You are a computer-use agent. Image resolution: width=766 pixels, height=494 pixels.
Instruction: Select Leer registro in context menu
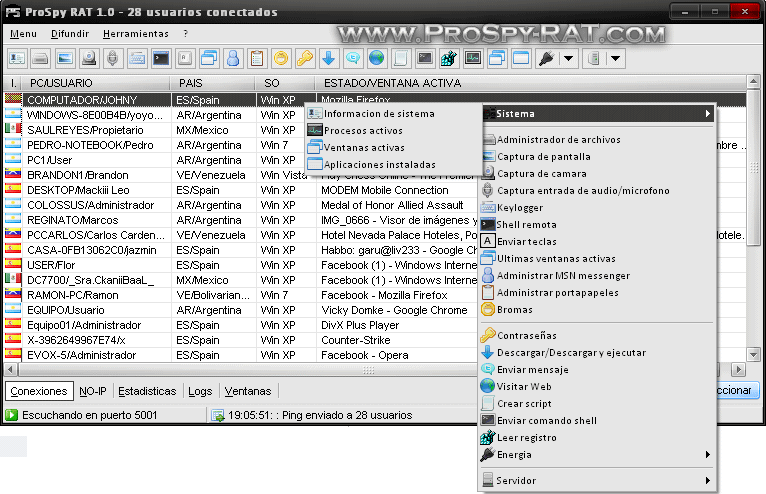click(x=598, y=438)
